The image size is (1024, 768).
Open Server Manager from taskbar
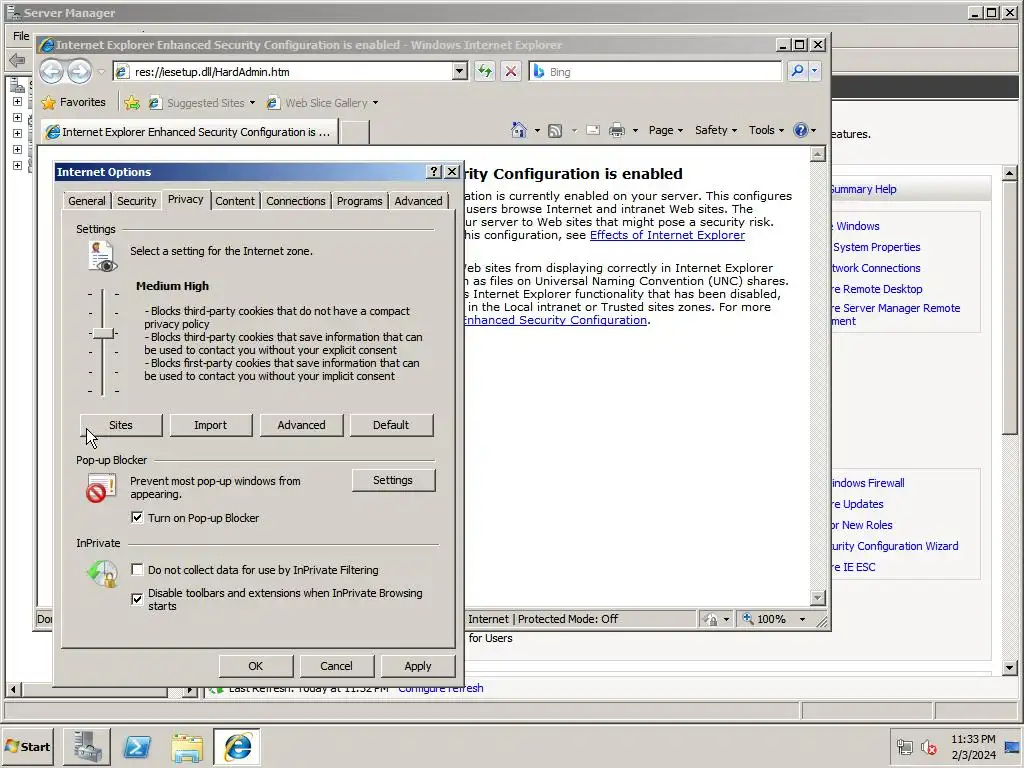[87, 746]
